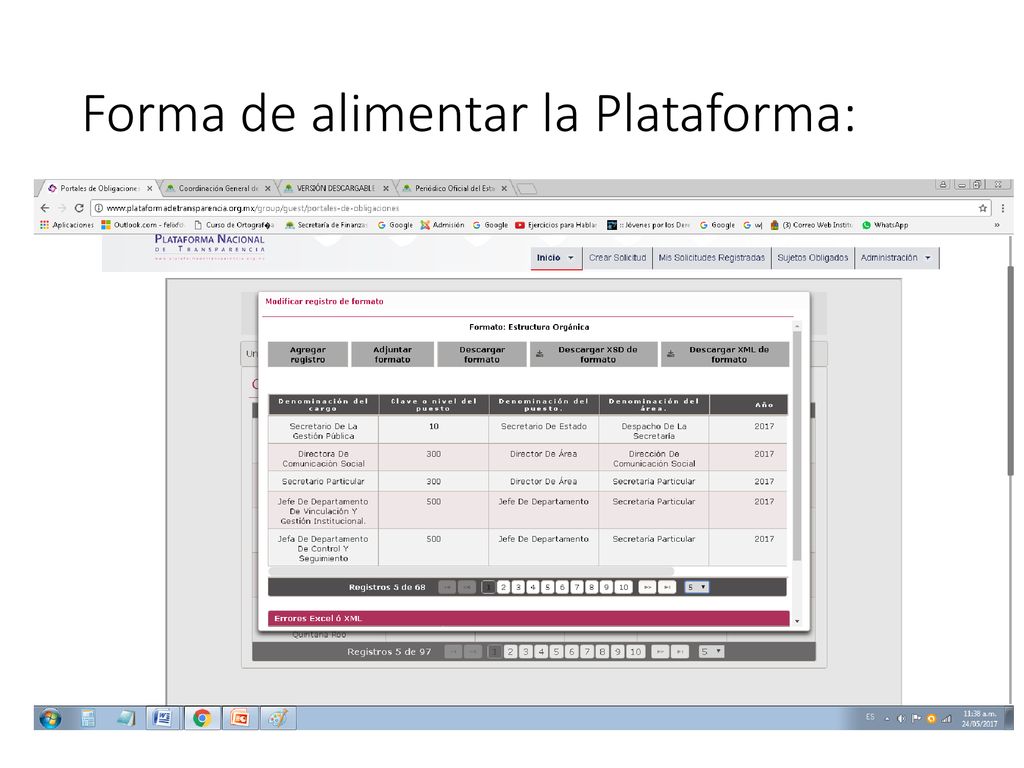Image resolution: width=1024 pixels, height=768 pixels.
Task: Click the volume icon in the system tray
Action: pyautogui.click(x=901, y=718)
